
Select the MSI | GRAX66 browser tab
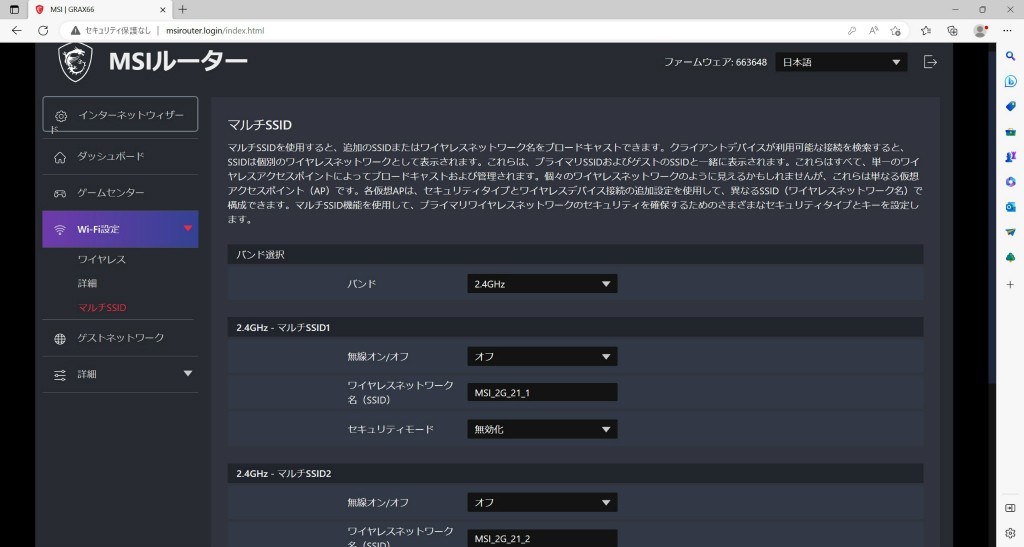(x=100, y=10)
